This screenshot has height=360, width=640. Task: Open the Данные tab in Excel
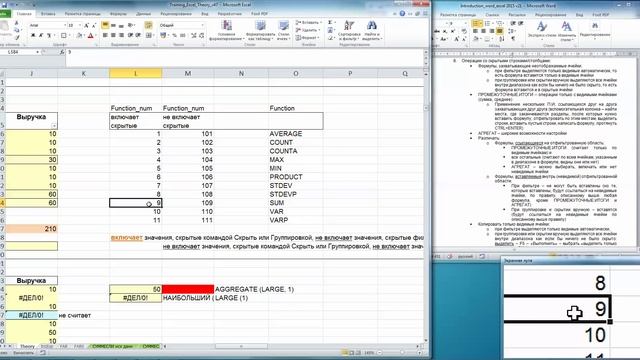click(143, 14)
